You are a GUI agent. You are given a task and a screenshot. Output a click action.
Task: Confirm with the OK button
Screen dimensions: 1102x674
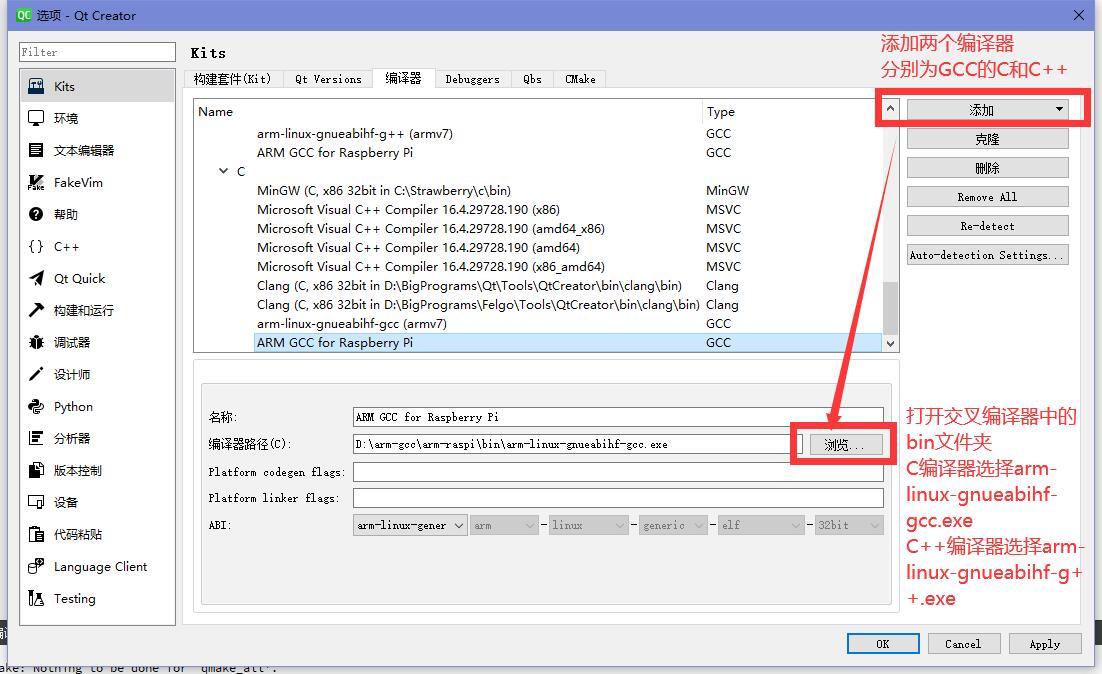[x=883, y=644]
